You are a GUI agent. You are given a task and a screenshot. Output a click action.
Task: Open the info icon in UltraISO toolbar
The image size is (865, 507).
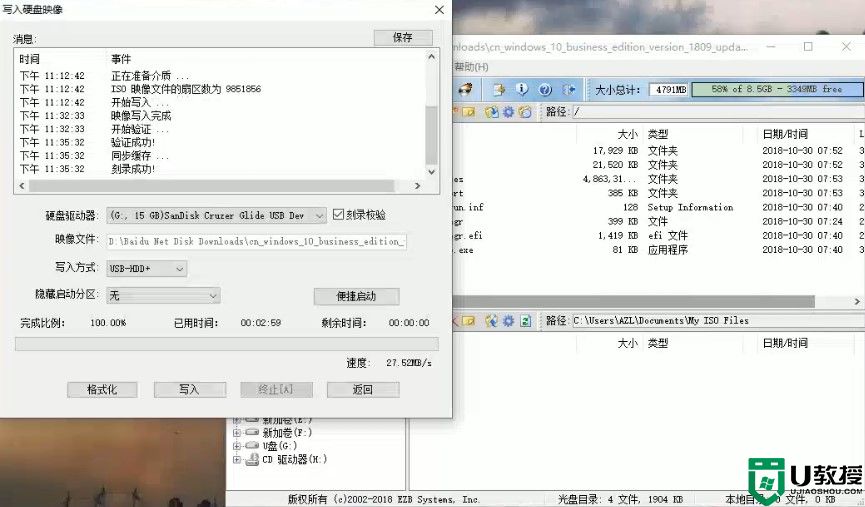point(522,89)
